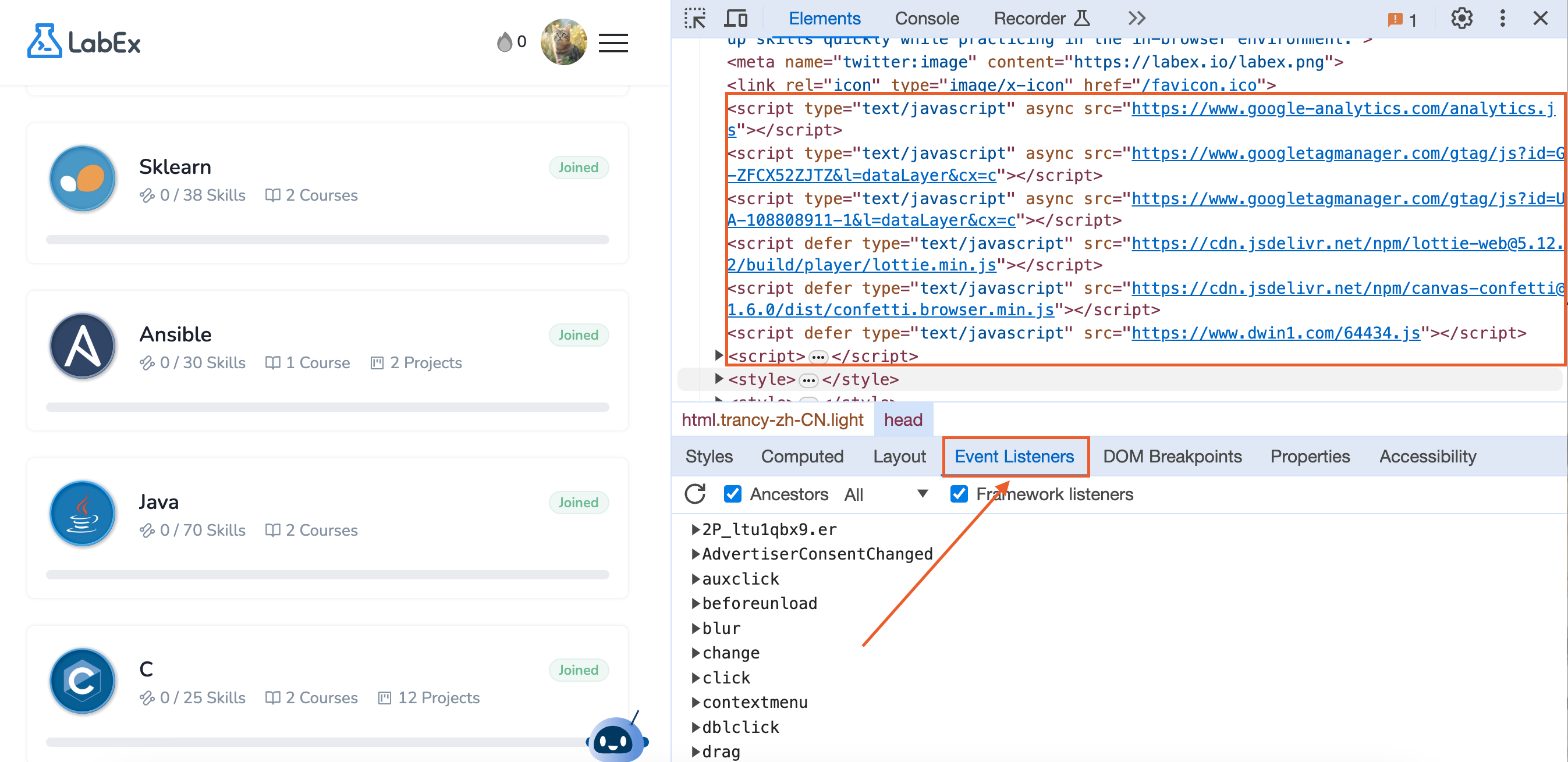Open the lottie.min.js CDN link
Screen dimensions: 1568x762
point(1308,243)
